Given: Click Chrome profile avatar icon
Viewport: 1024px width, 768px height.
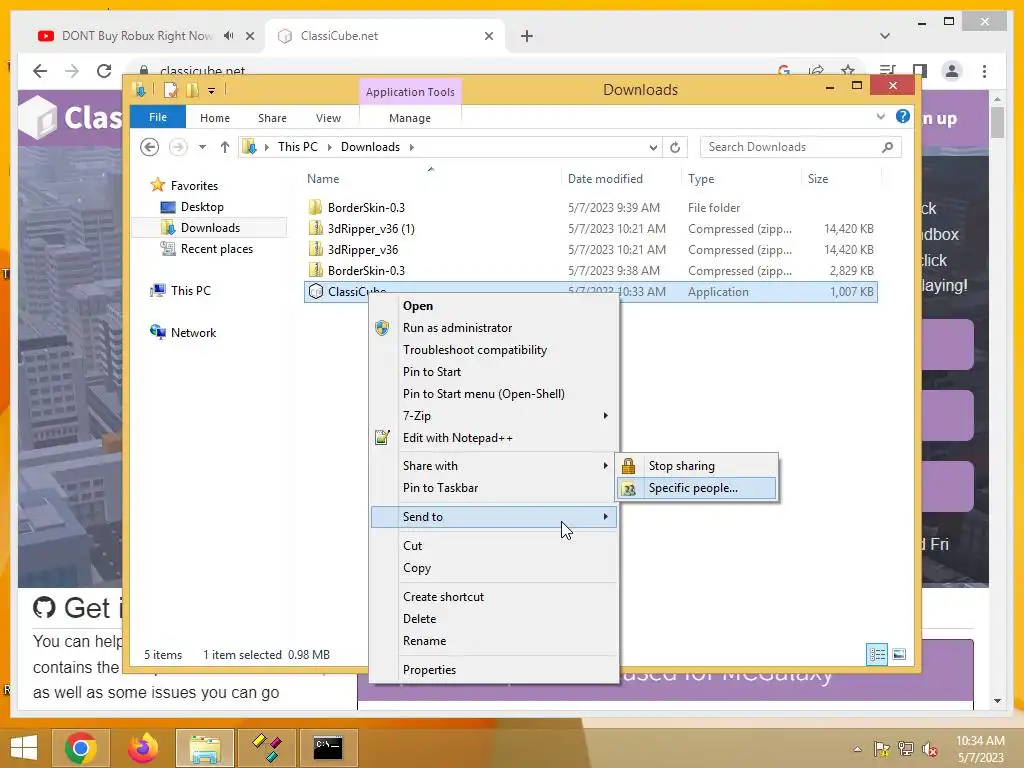Looking at the screenshot, I should click(x=952, y=71).
